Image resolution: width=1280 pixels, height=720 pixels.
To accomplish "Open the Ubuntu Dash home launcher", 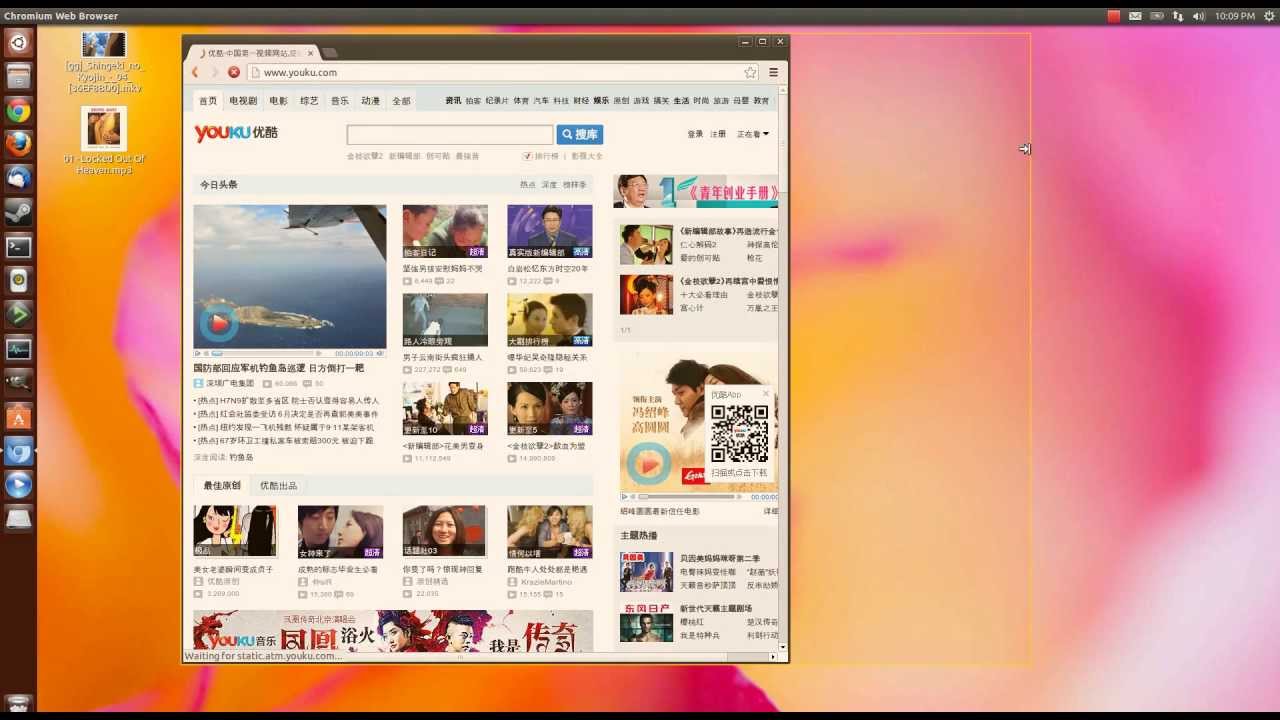I will tap(18, 42).
